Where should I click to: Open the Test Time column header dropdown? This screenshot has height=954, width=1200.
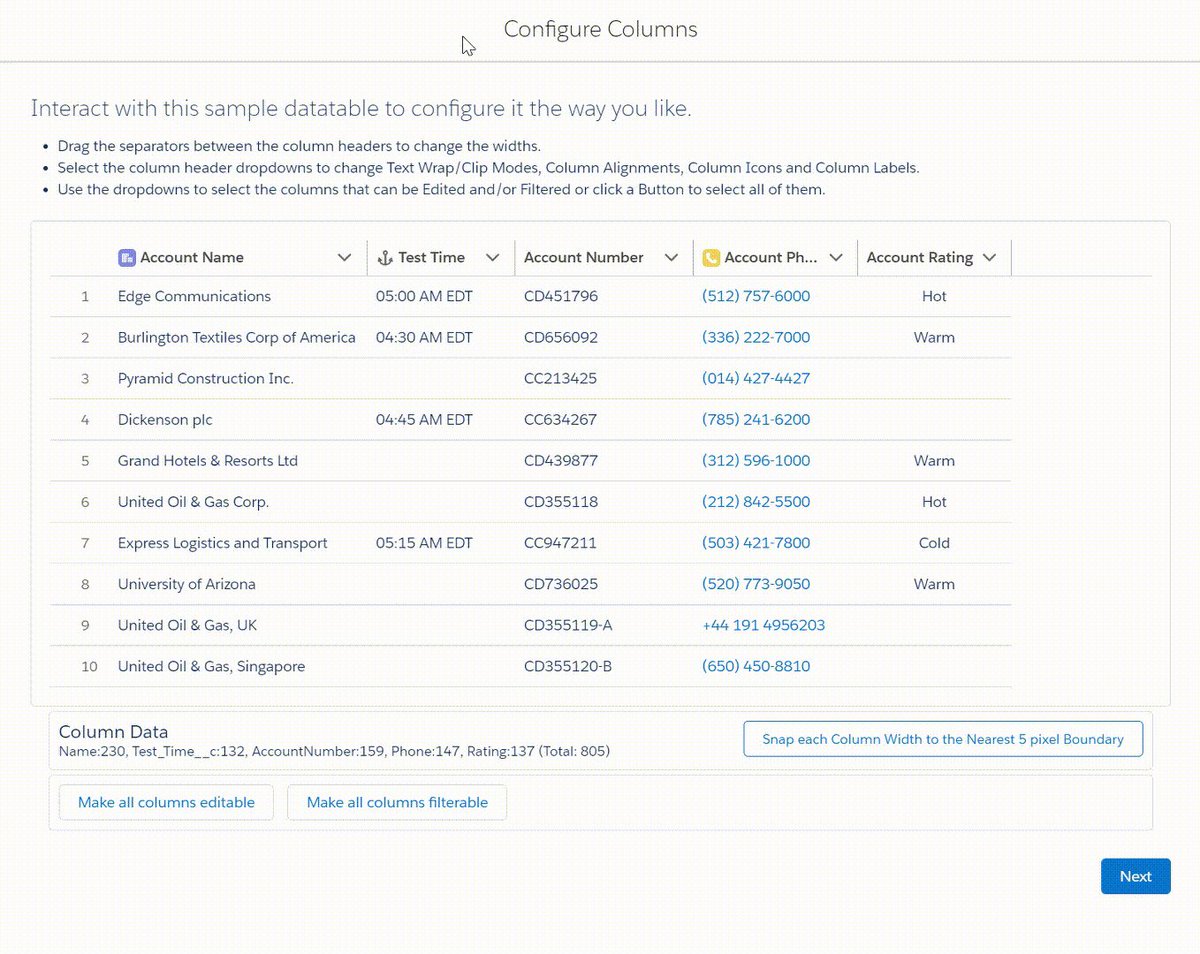(492, 258)
